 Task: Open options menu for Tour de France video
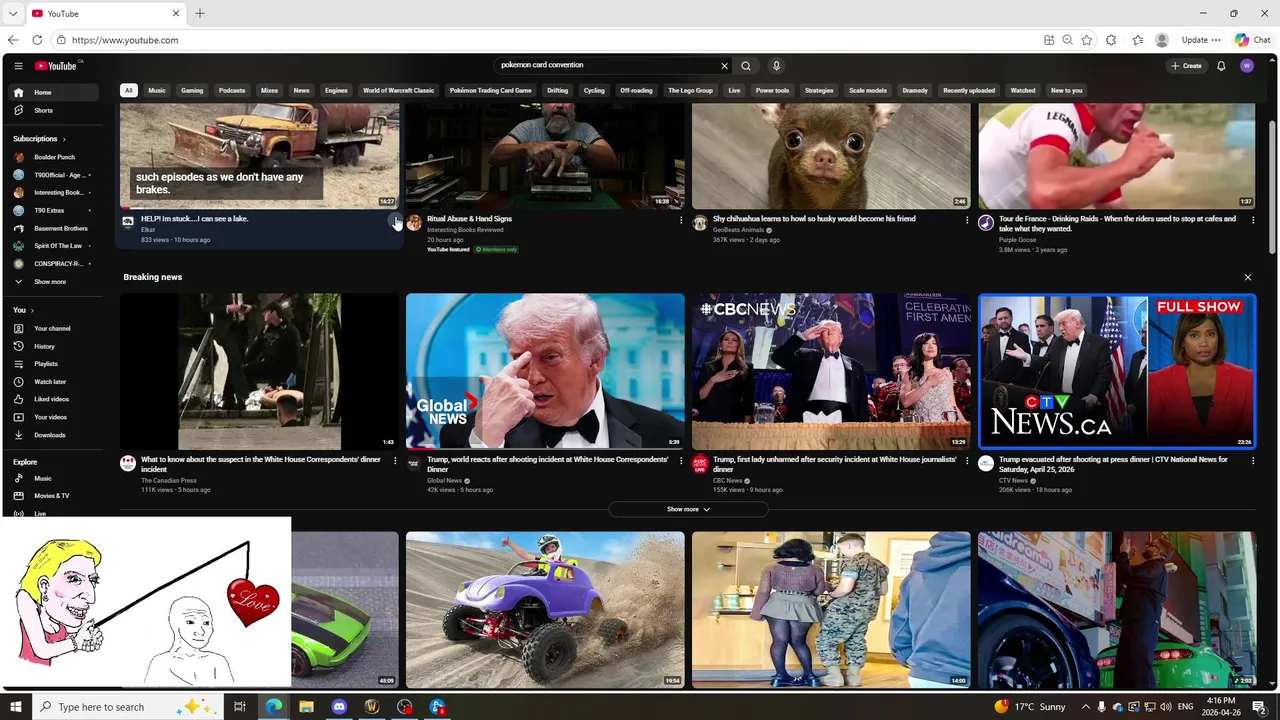1253,220
